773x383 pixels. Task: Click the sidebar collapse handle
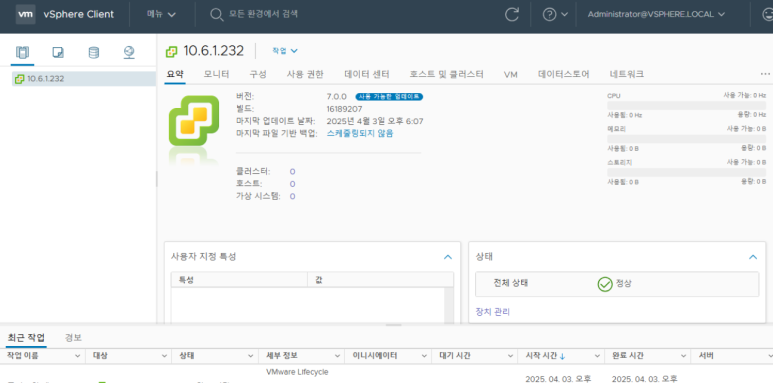pyautogui.click(x=157, y=179)
